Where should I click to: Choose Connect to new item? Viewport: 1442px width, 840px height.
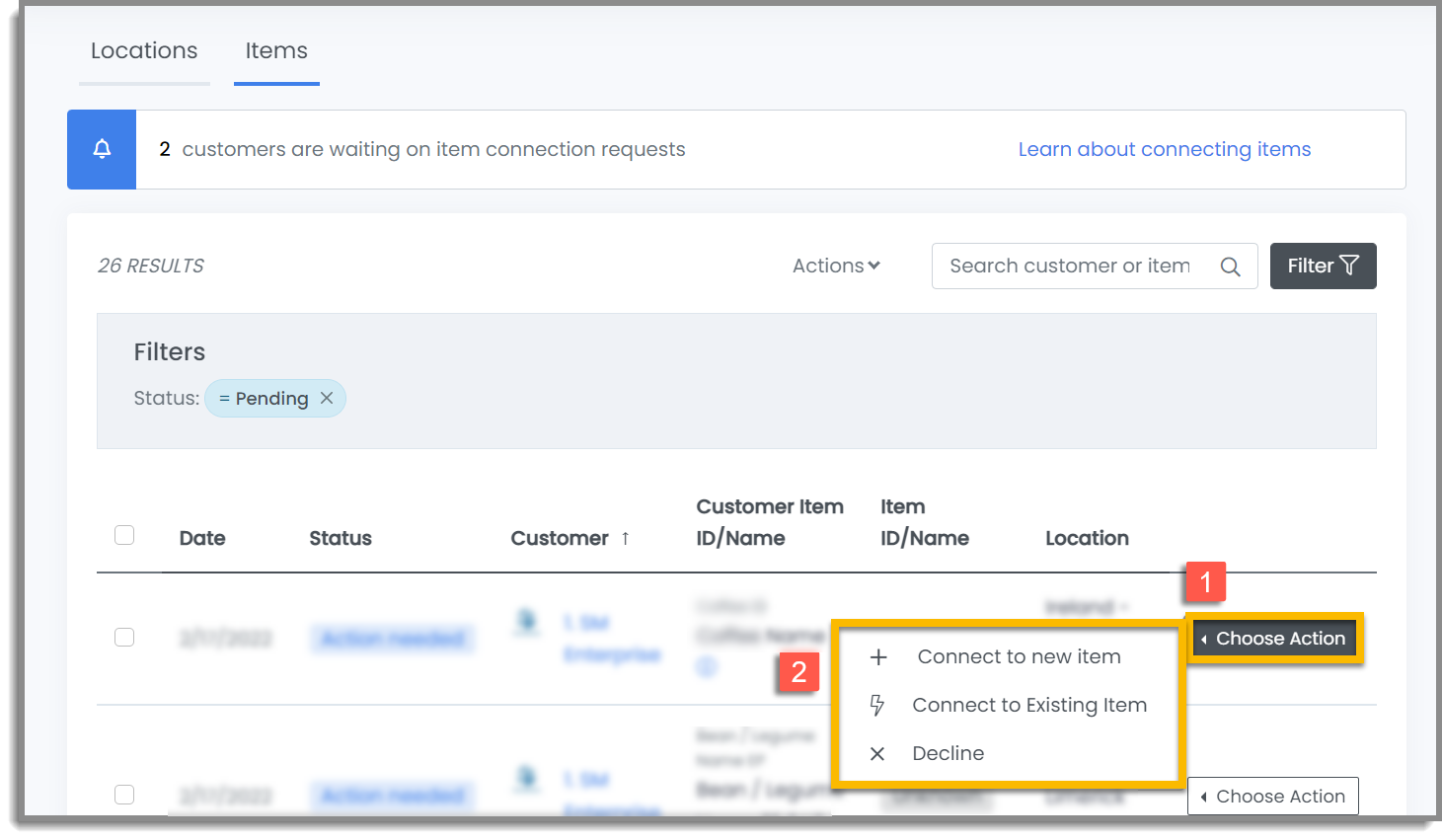(1019, 656)
